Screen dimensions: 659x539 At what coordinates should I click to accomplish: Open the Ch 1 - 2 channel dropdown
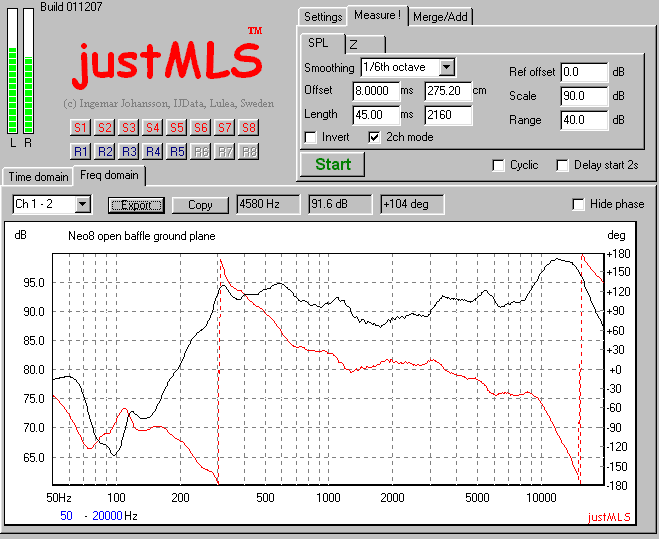(x=83, y=205)
